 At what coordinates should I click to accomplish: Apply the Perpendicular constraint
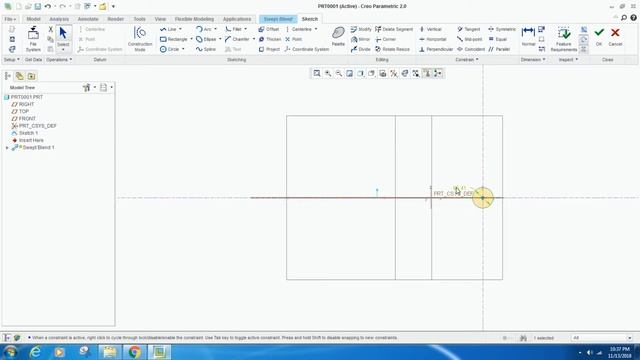coord(436,49)
